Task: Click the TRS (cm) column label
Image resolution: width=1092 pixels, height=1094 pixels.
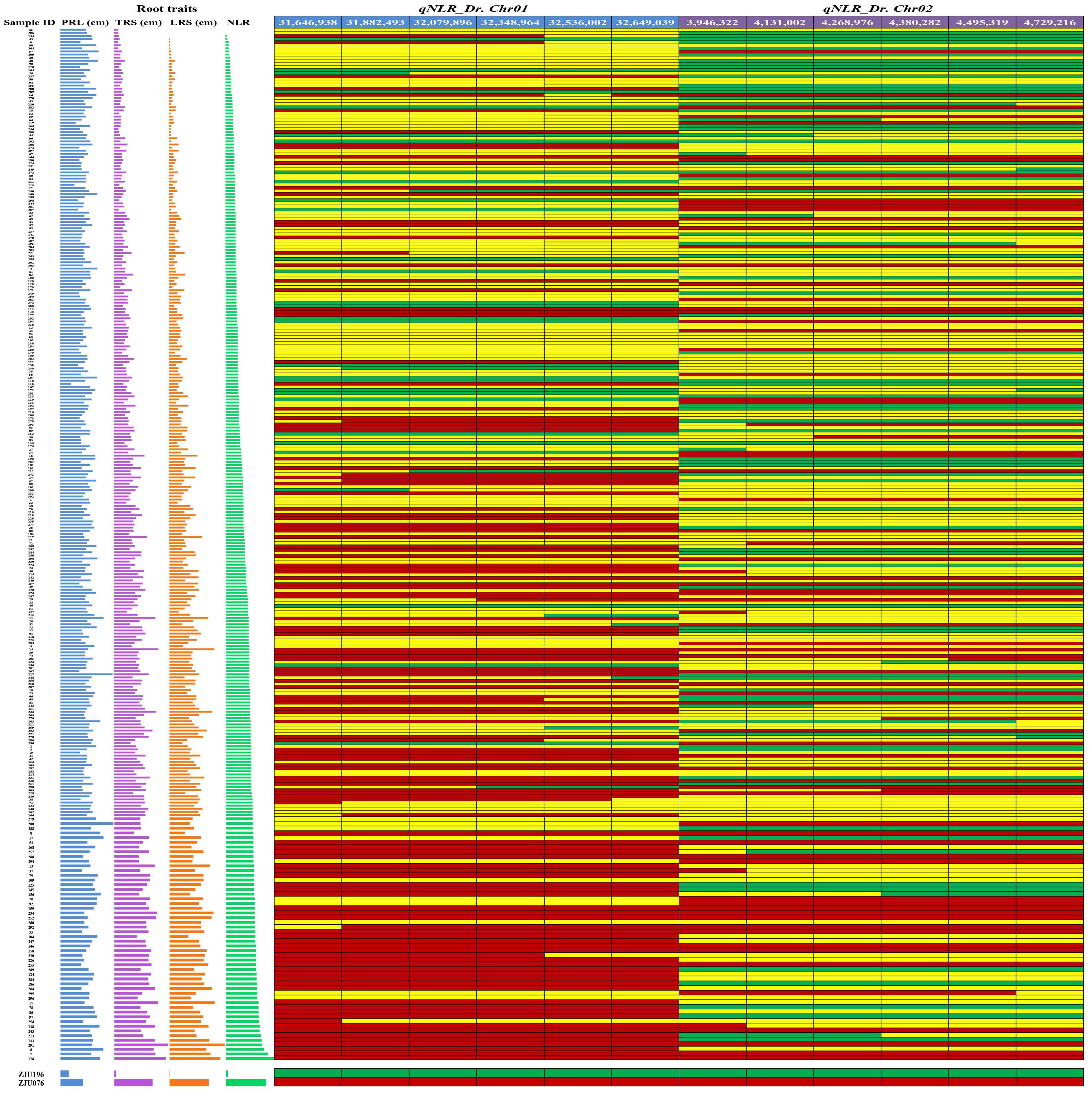Action: [x=138, y=23]
